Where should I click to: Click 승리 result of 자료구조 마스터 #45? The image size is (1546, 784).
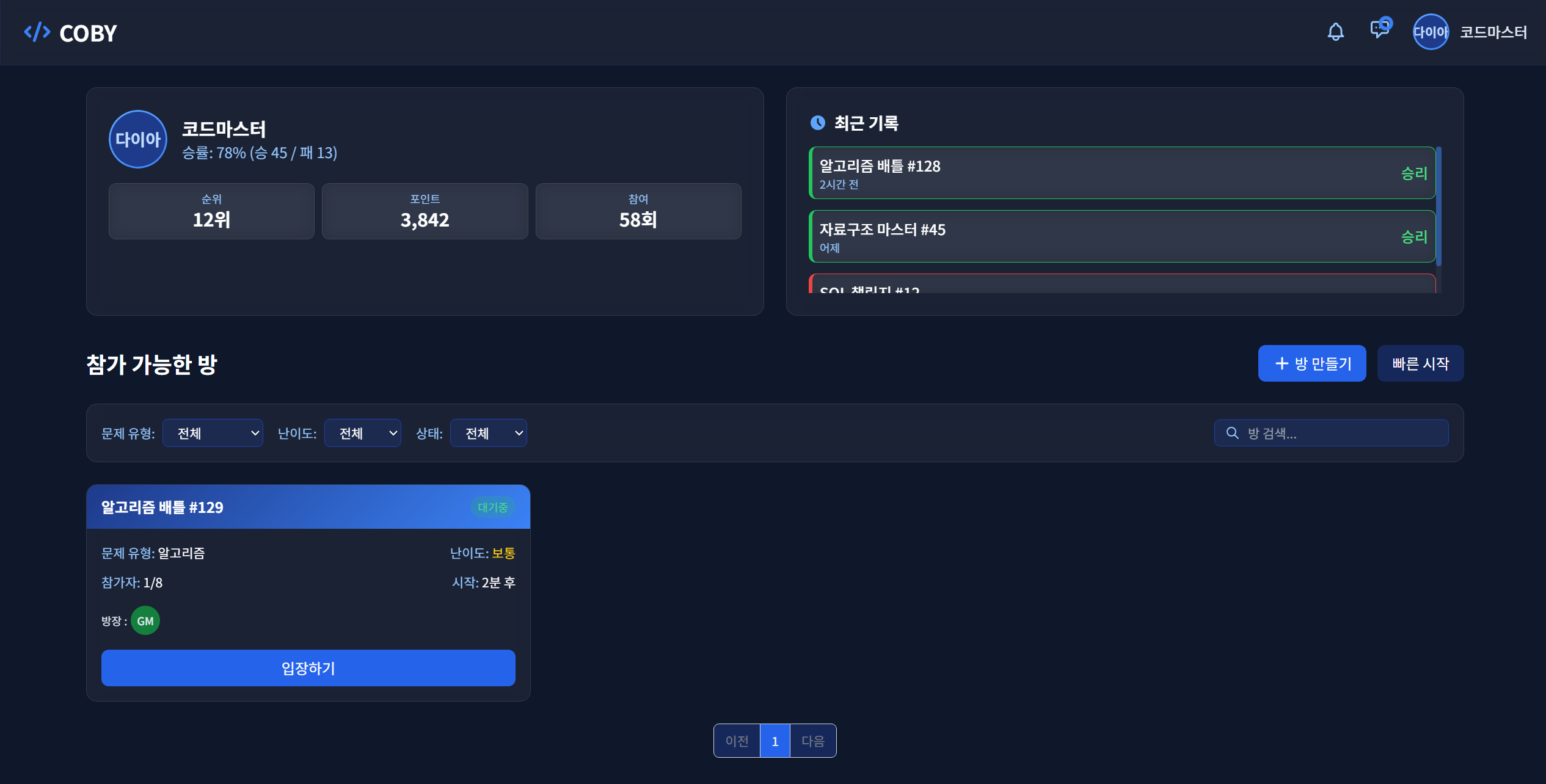coord(1414,237)
